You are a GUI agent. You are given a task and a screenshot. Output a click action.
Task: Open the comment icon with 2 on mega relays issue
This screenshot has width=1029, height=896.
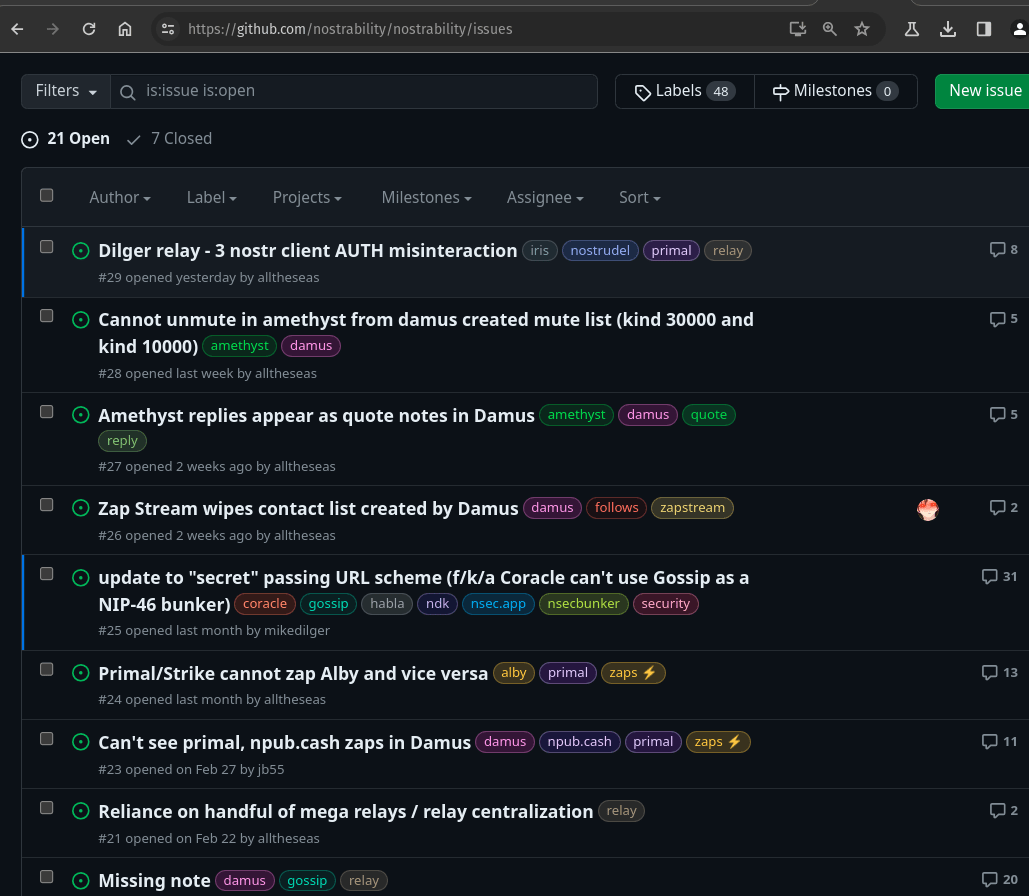click(1003, 811)
